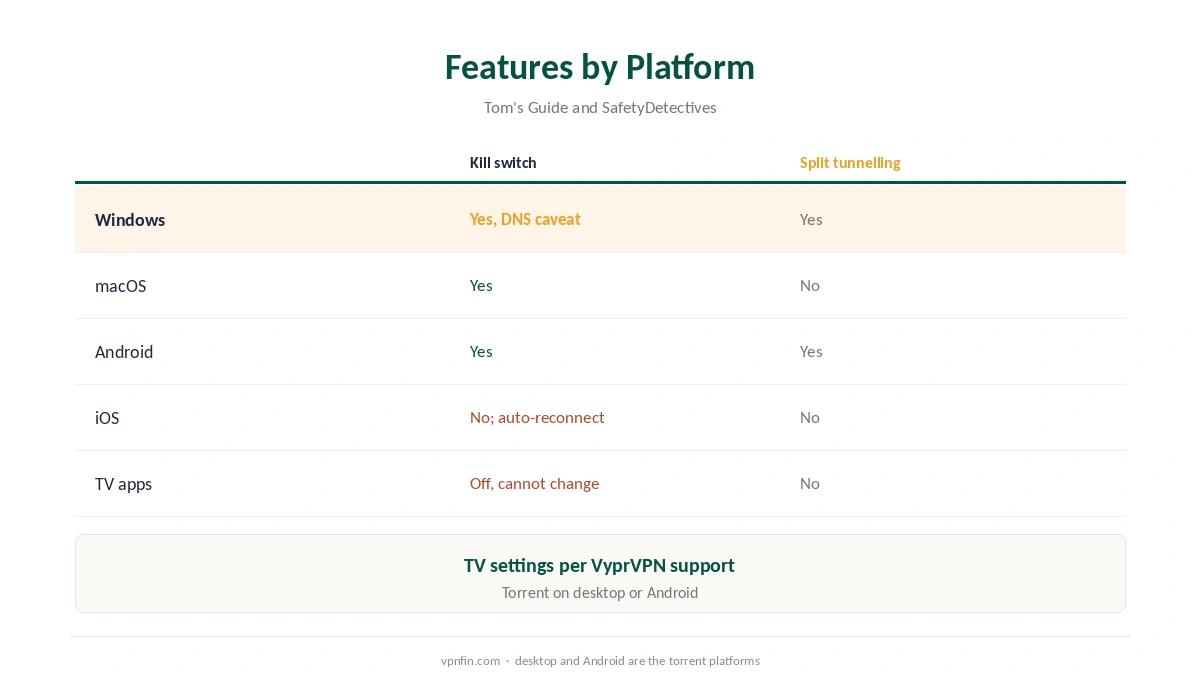Click the 'No; auto-reconnect' cell
The width and height of the screenshot is (1200, 680).
click(x=537, y=417)
